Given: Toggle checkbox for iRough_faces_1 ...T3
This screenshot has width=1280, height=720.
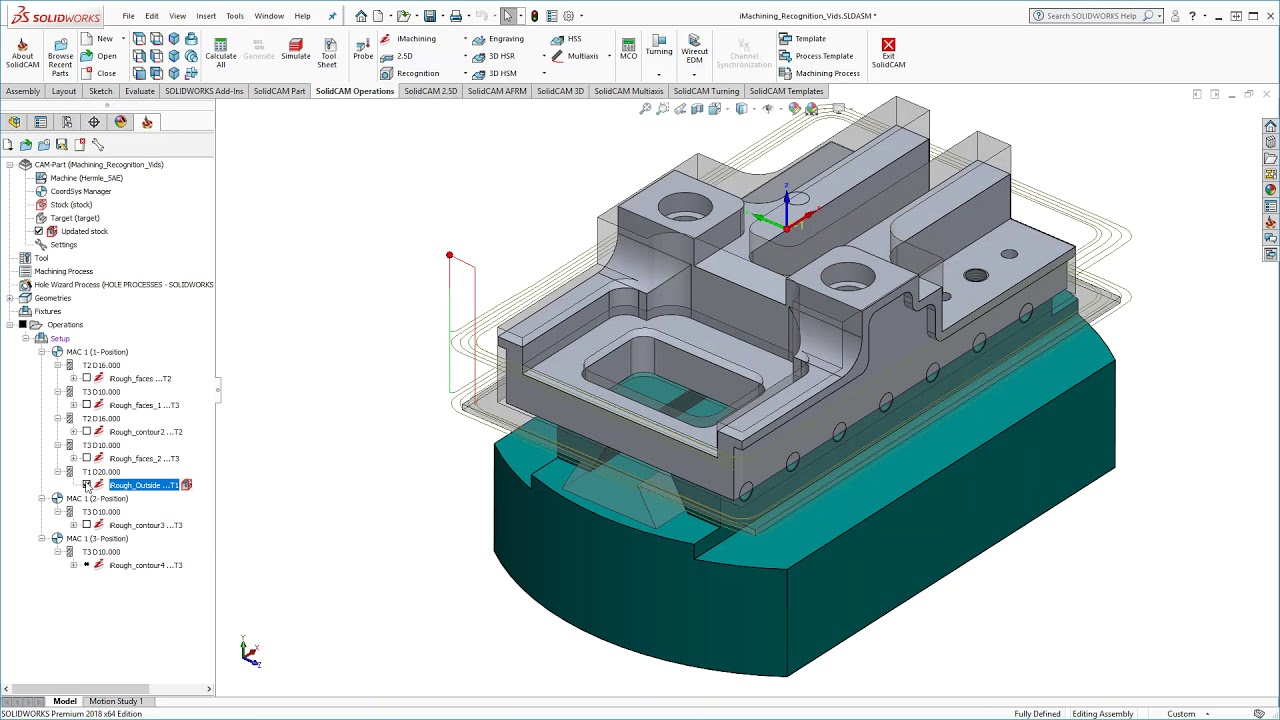Looking at the screenshot, I should 86,405.
